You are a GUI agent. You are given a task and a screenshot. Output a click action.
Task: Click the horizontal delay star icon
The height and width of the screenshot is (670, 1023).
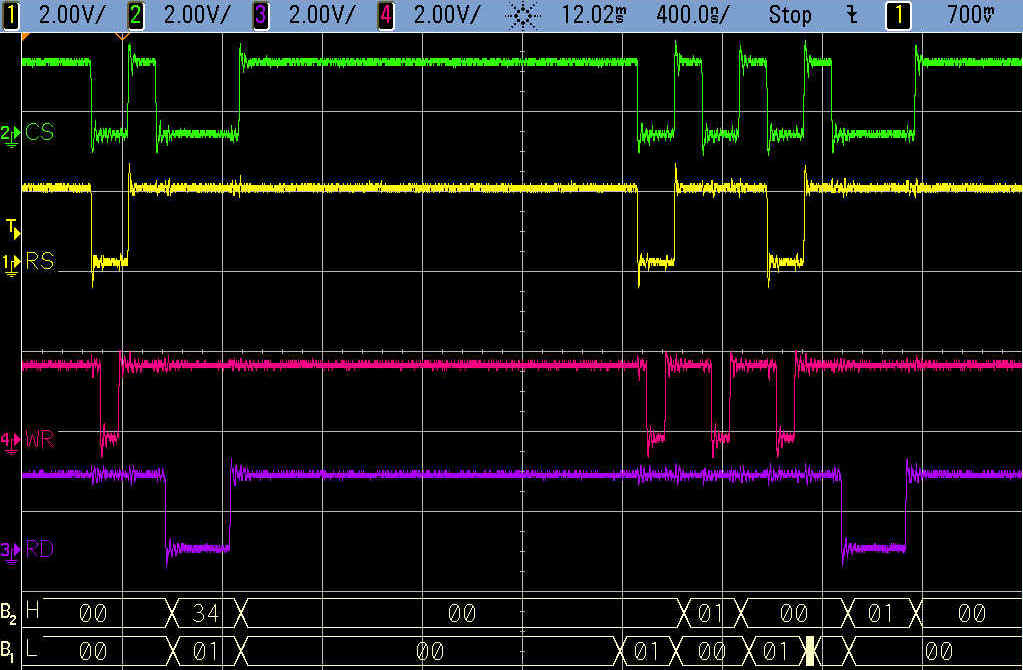point(522,14)
